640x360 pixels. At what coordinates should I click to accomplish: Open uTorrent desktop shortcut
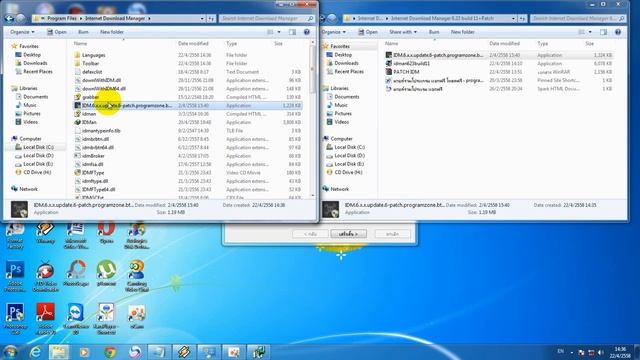pyautogui.click(x=106, y=273)
